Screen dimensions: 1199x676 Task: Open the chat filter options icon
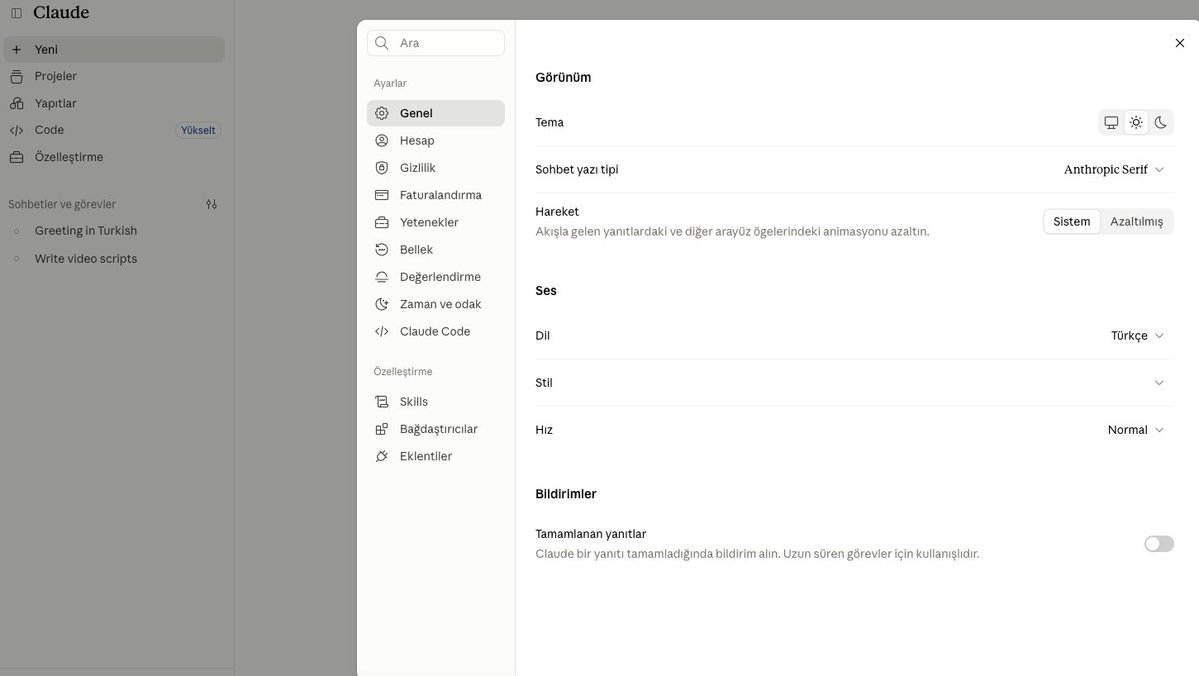212,204
